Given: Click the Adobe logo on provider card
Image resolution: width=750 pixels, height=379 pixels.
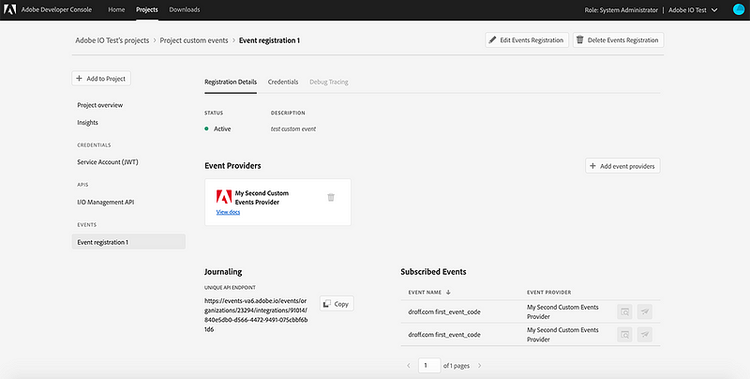Looking at the screenshot, I should [224, 197].
